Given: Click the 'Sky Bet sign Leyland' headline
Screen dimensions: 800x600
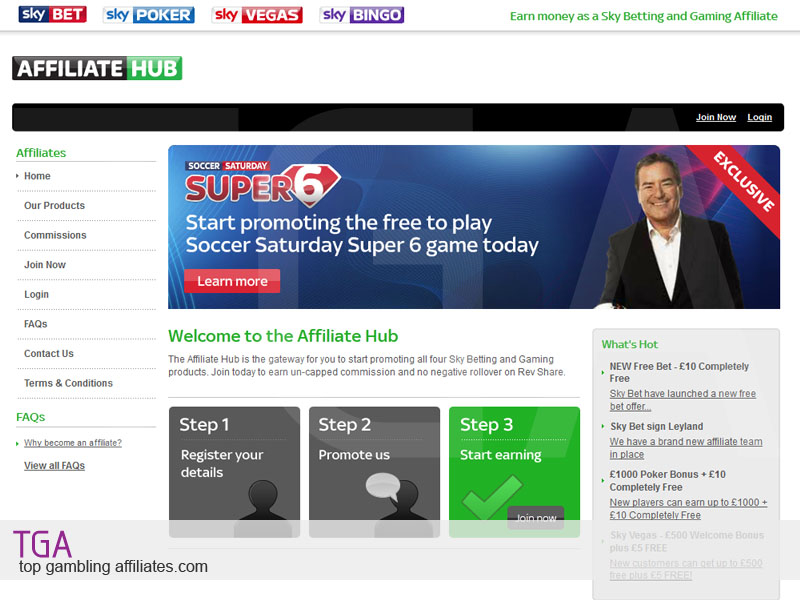Looking at the screenshot, I should 657,427.
